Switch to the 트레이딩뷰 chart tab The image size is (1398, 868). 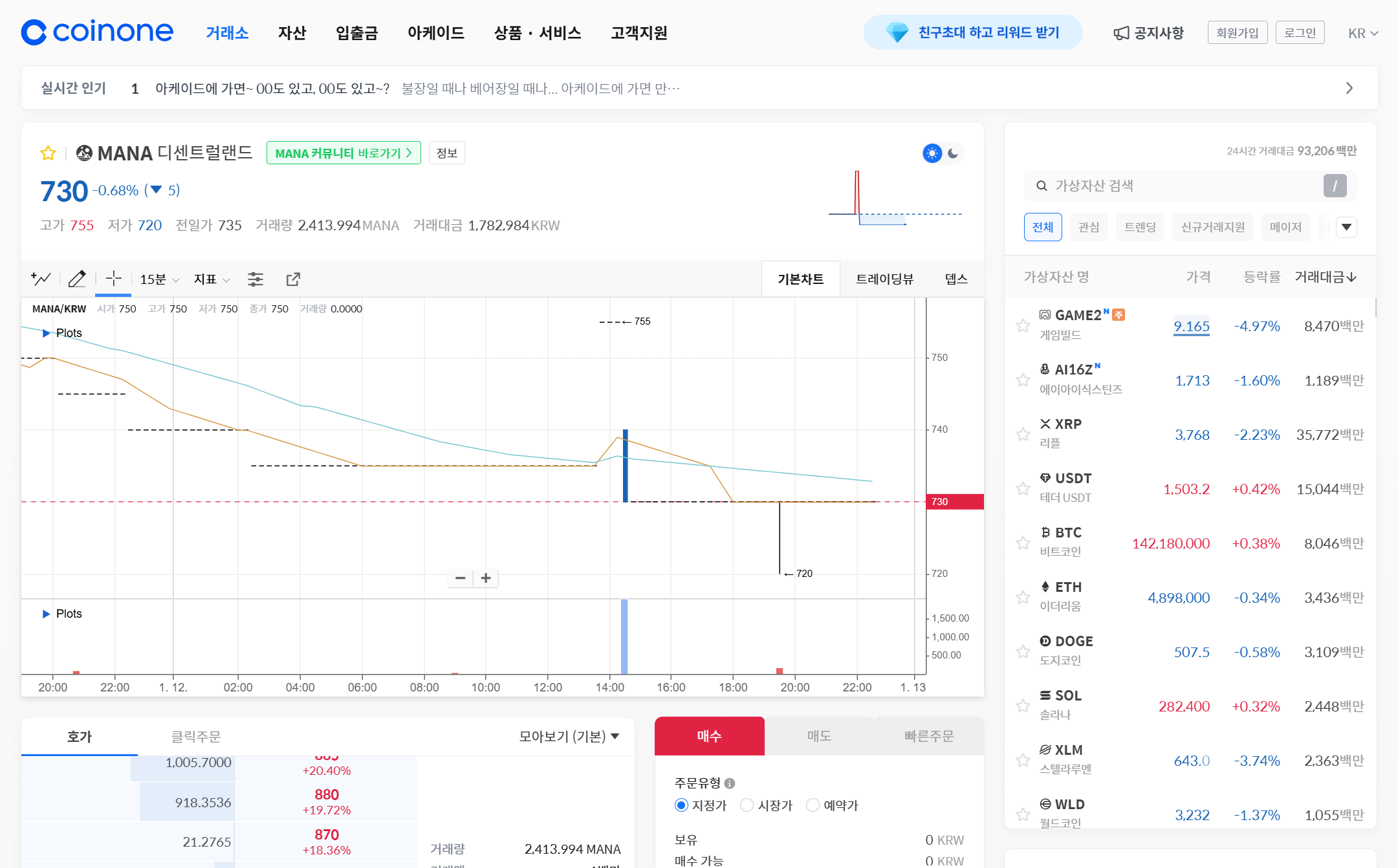pyautogui.click(x=884, y=279)
